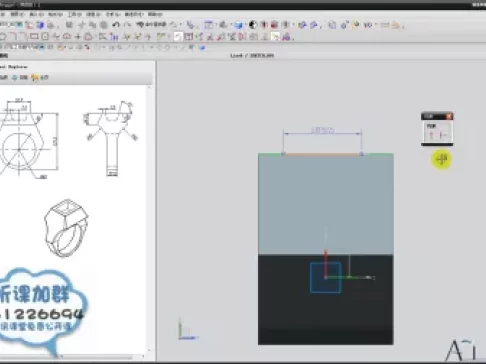Click the blue cube view orientation icon
Viewport: 486px width, 364px height.
(x=238, y=25)
